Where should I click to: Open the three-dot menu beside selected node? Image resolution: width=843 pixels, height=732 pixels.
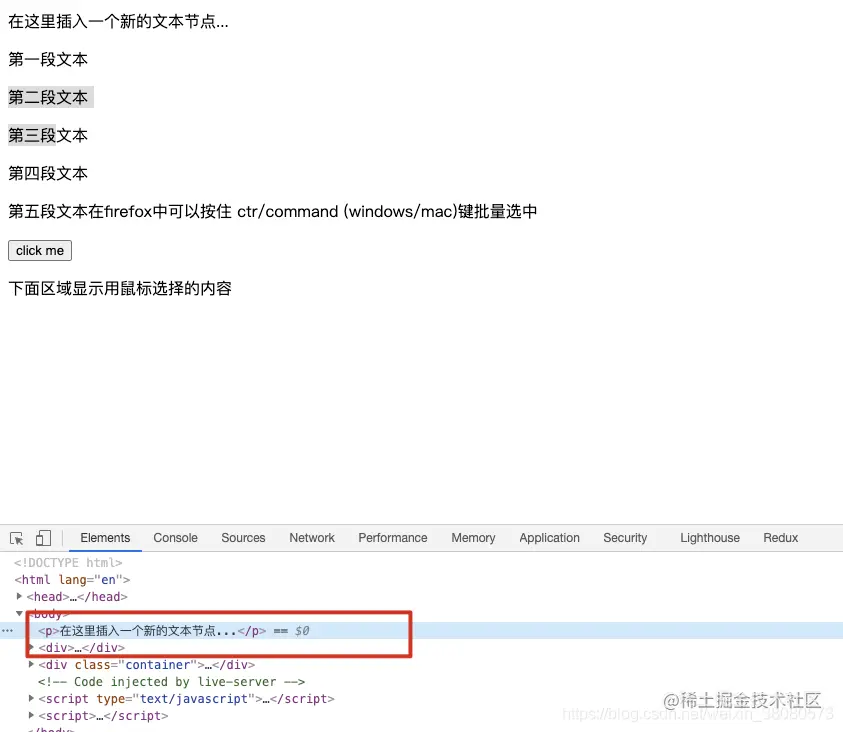pyautogui.click(x=7, y=630)
